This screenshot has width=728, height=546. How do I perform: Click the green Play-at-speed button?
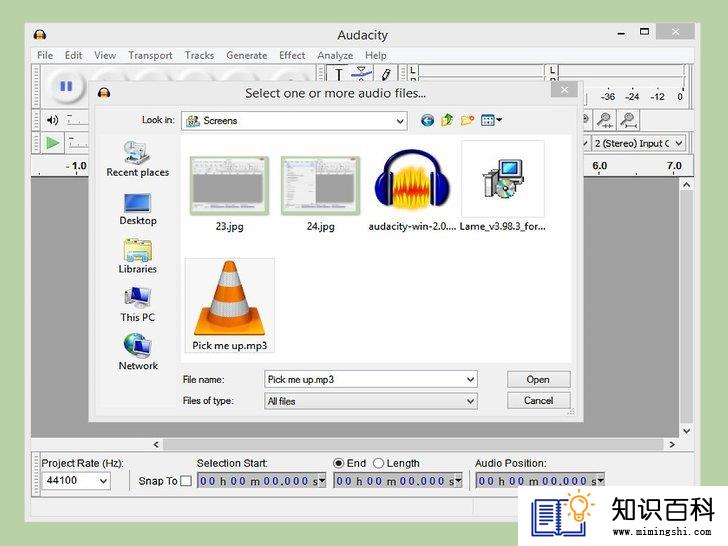pyautogui.click(x=52, y=143)
